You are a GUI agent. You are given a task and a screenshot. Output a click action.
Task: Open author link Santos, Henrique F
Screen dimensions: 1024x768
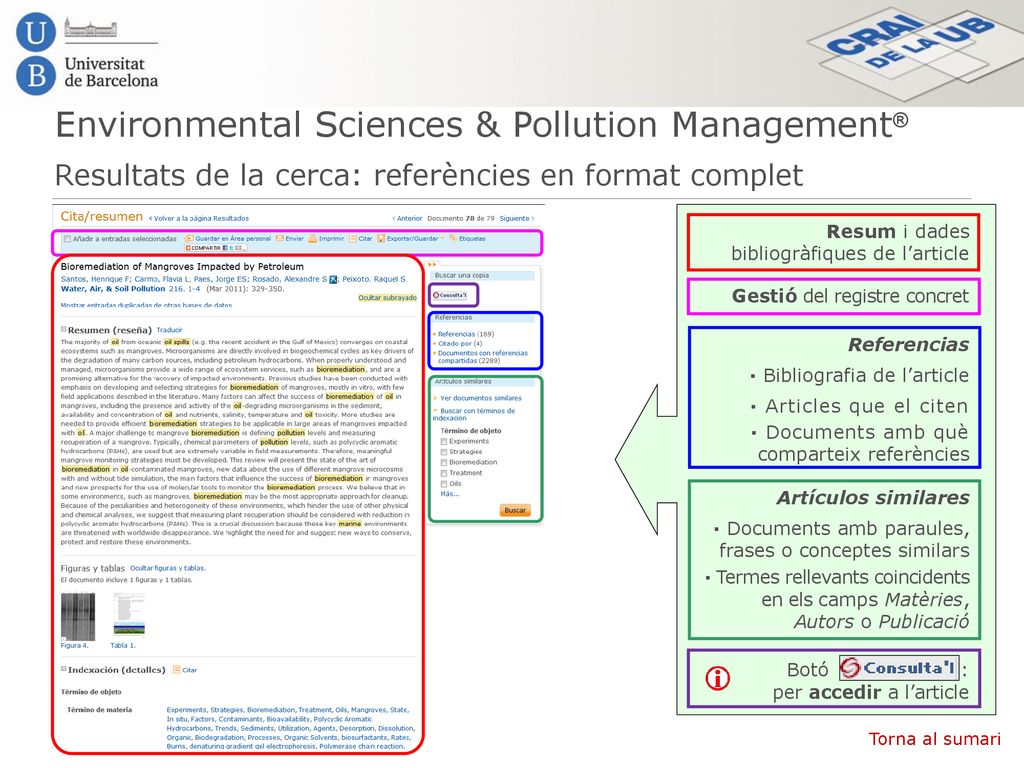(95, 280)
